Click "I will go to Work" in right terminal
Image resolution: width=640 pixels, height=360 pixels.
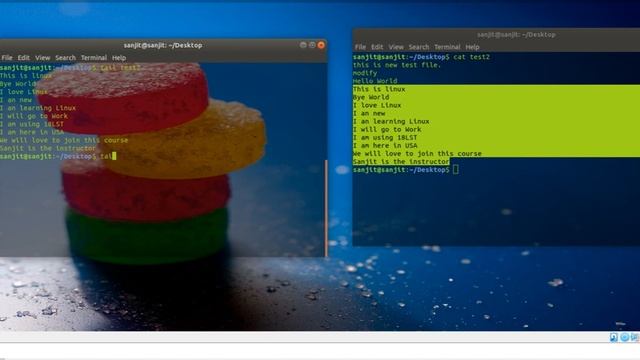387,129
